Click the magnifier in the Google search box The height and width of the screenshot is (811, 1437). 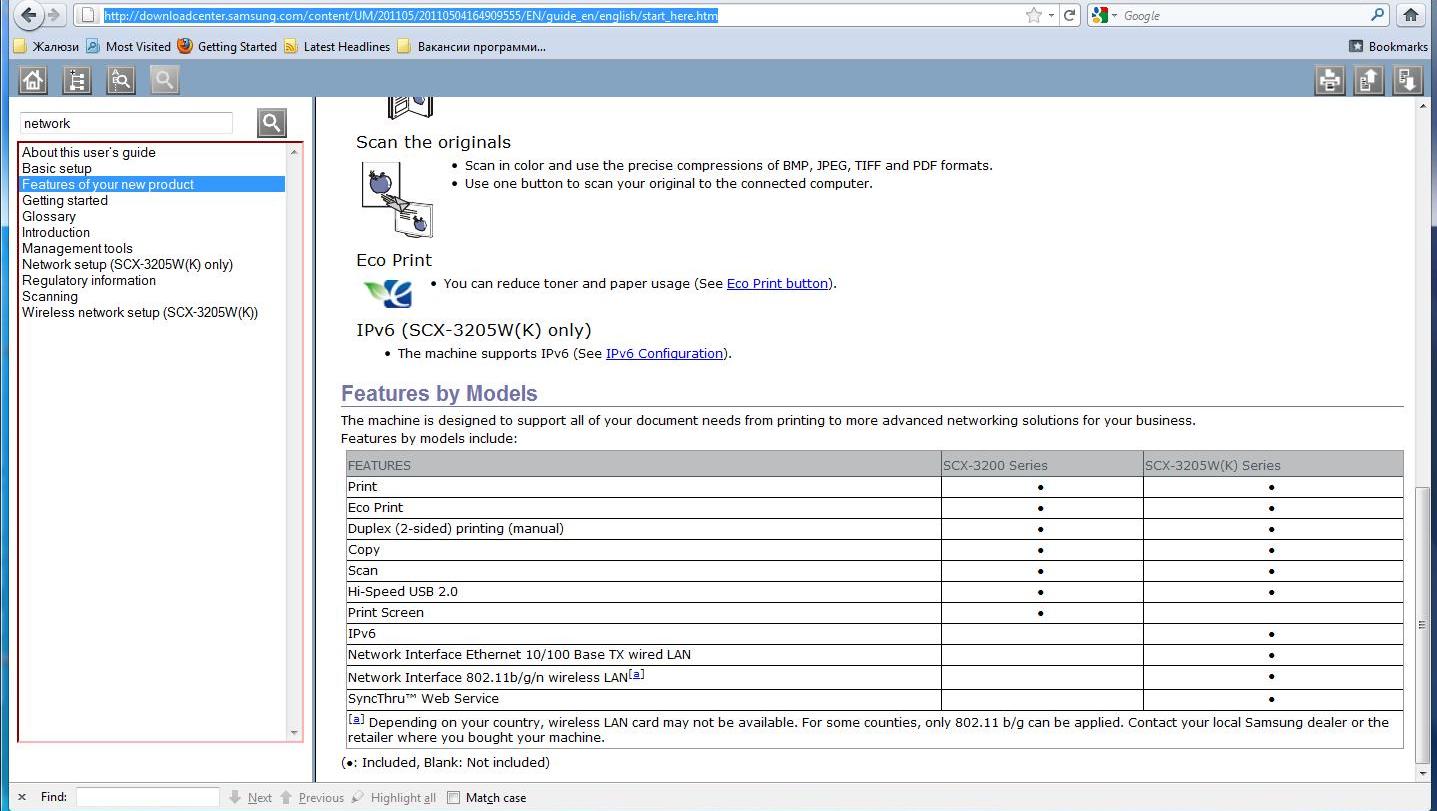(1377, 15)
